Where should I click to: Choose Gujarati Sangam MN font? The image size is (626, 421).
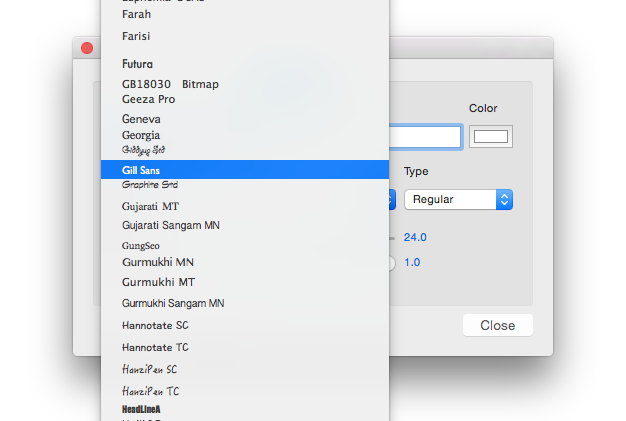(x=170, y=225)
